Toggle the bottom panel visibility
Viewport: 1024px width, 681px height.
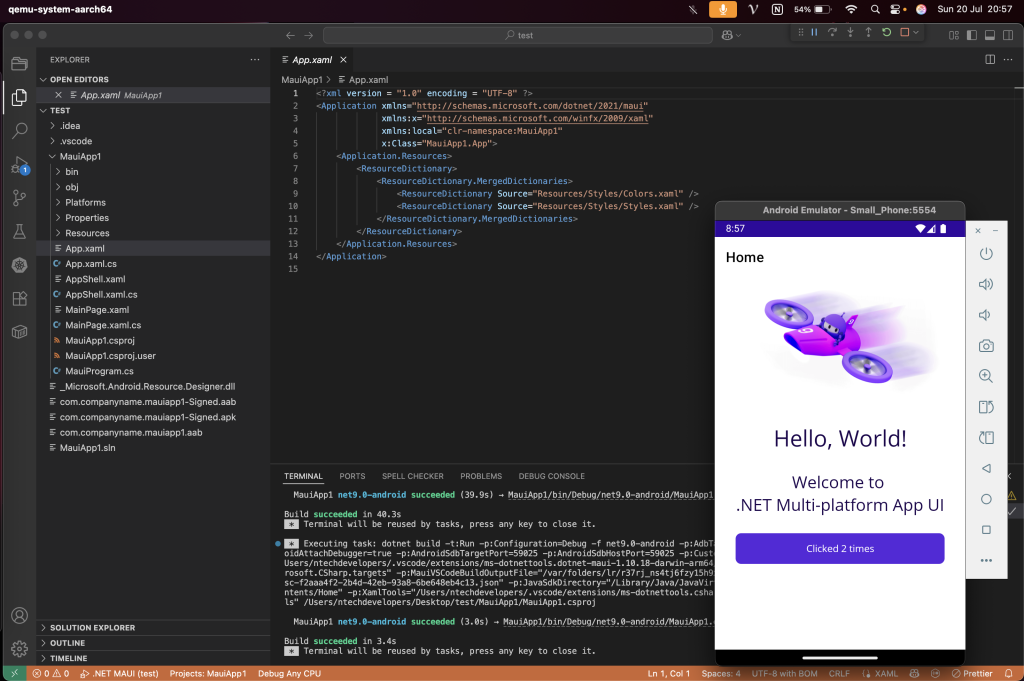click(990, 35)
